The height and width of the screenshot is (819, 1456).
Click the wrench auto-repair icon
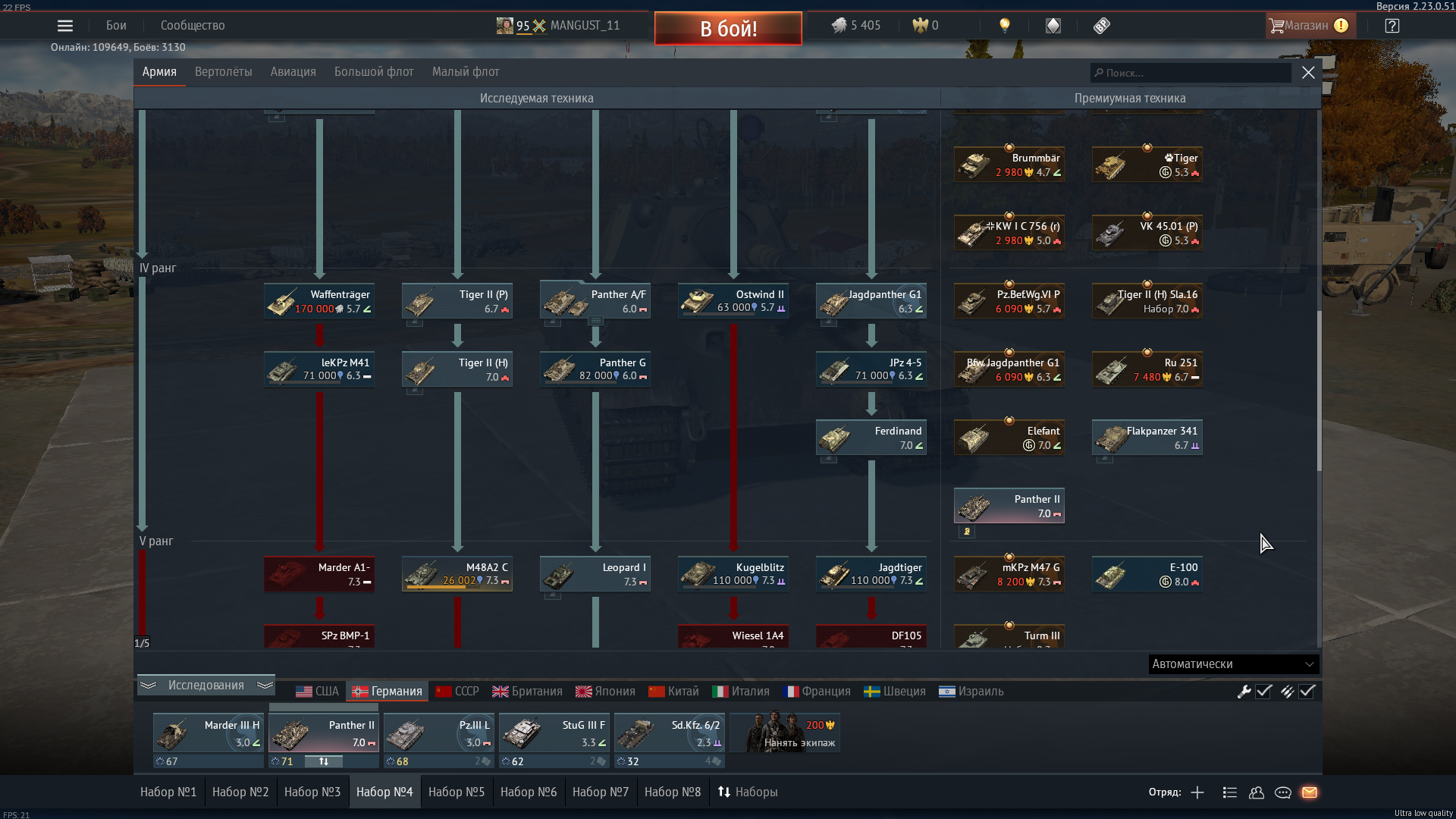(x=1244, y=692)
